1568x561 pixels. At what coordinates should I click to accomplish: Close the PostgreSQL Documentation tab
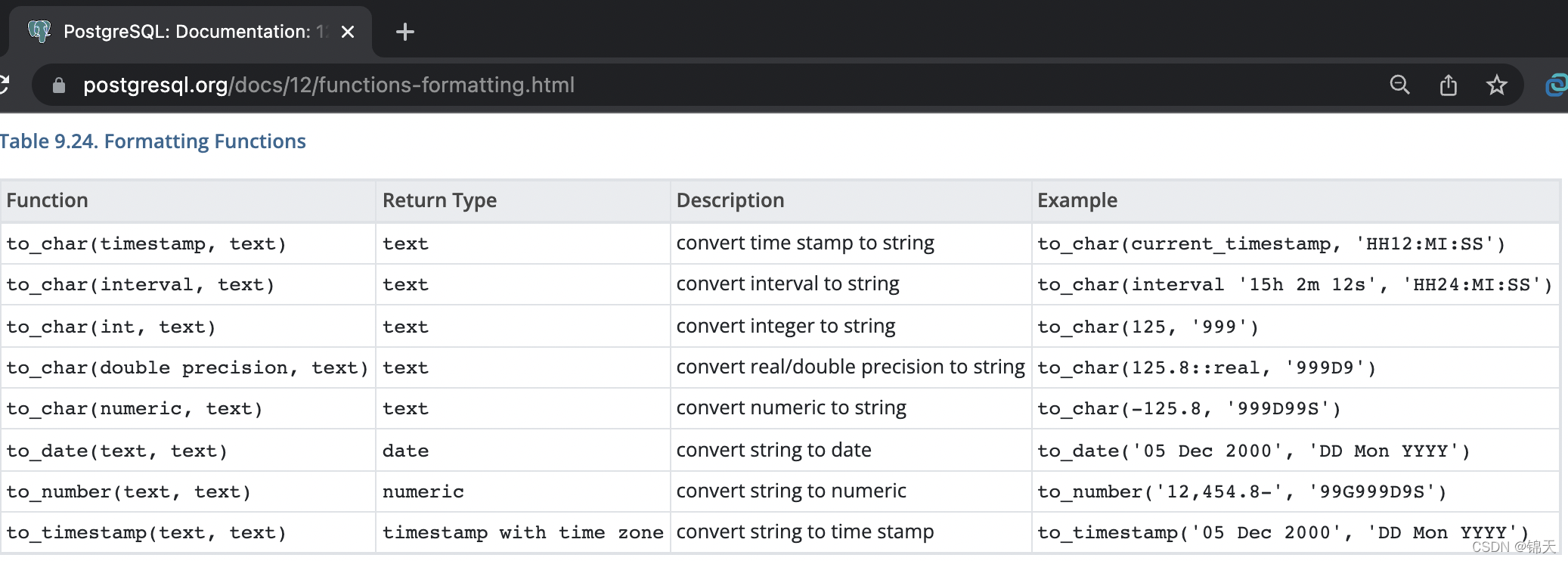[x=348, y=32]
